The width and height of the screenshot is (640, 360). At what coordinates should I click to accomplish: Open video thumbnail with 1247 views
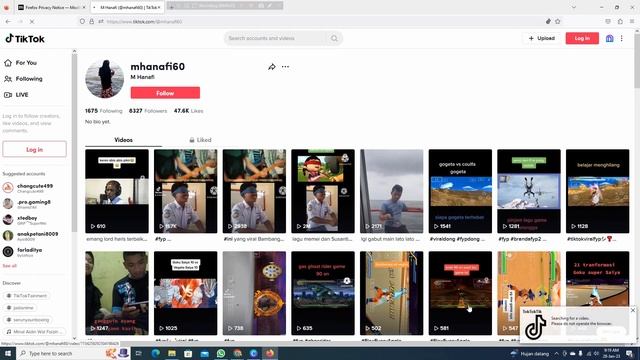[117, 293]
